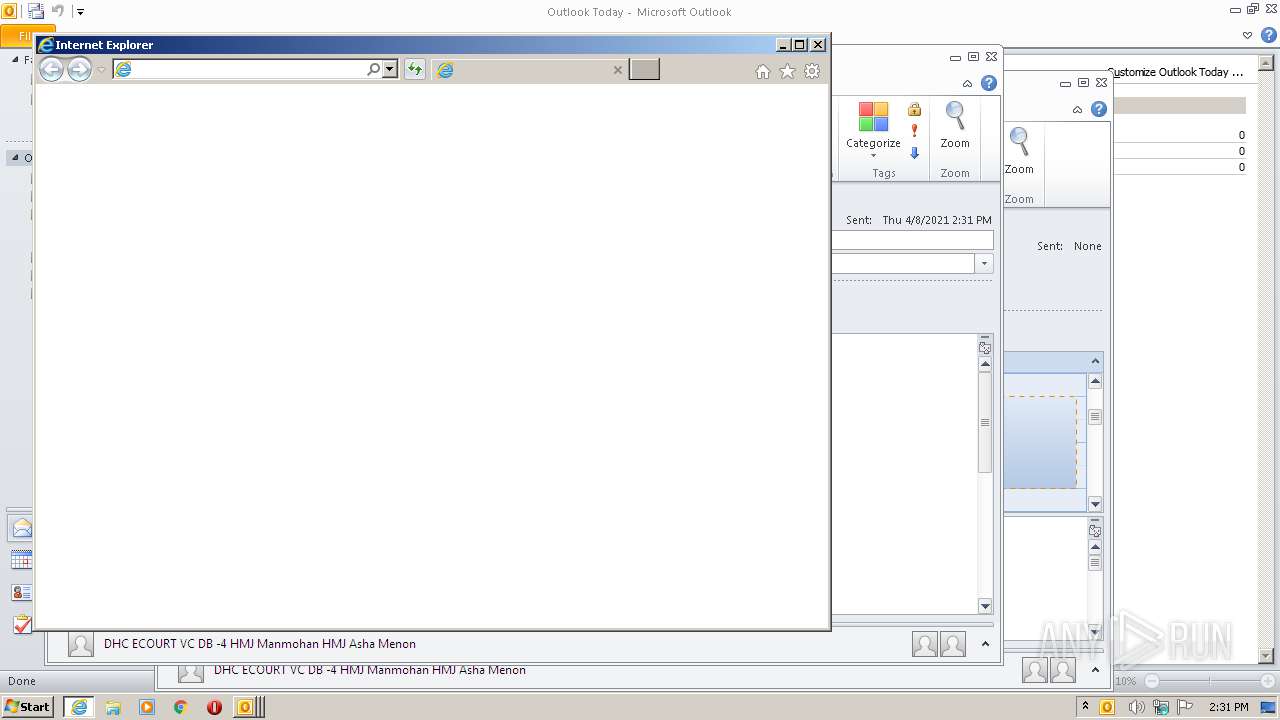Screen dimensions: 1280x720
Task: Open help in the Sent 2:31 PM message window
Action: tap(989, 83)
